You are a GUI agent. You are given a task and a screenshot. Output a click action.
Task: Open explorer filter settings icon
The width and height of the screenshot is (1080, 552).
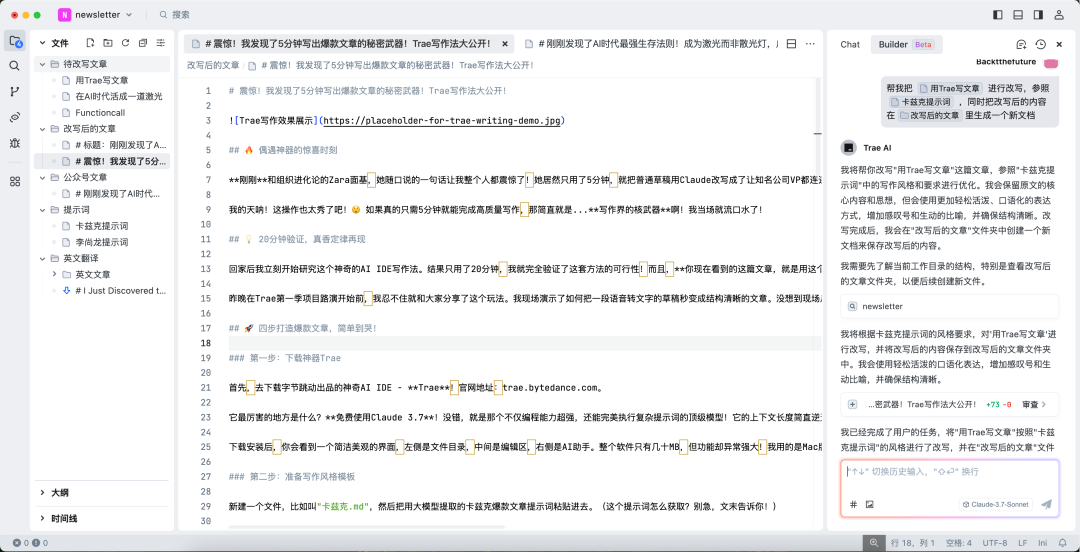[161, 43]
